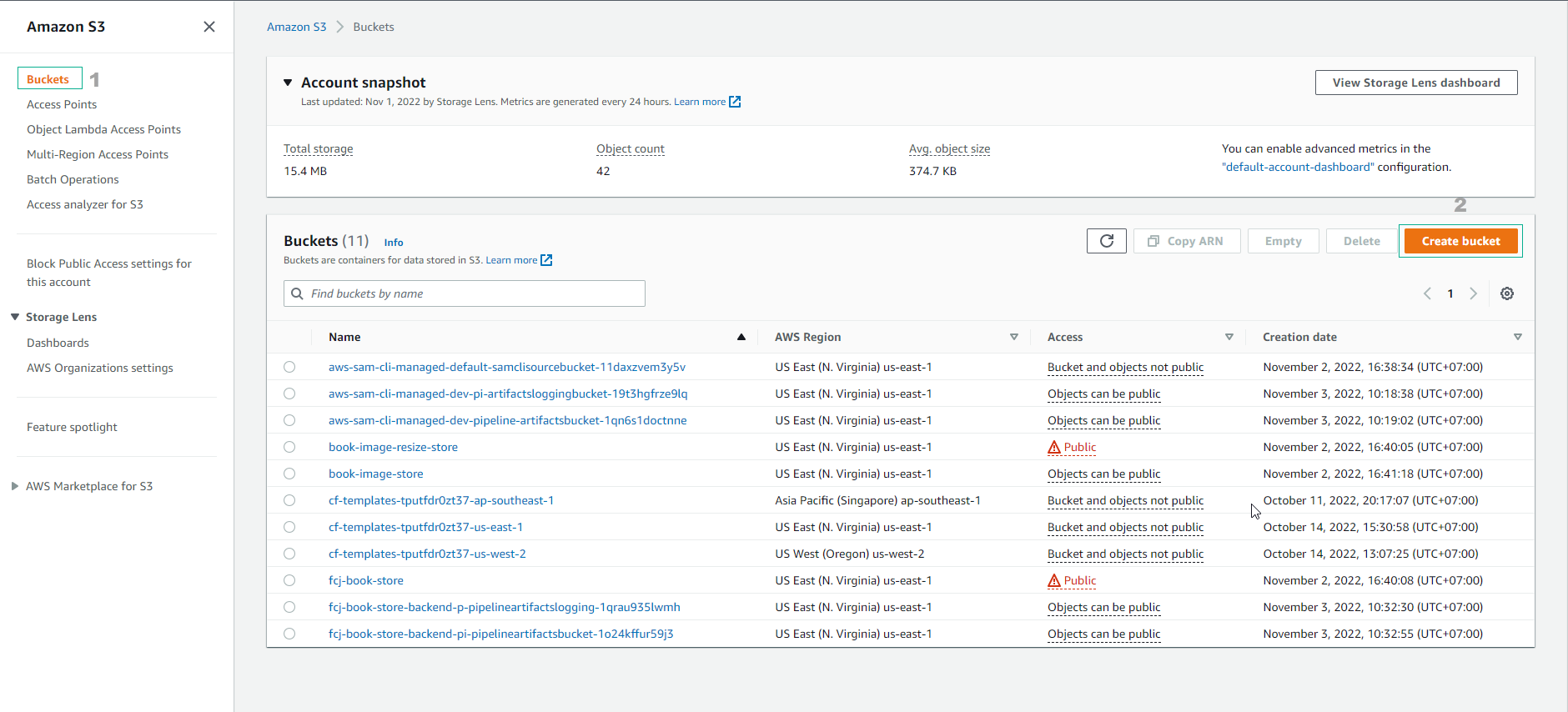1568x712 pixels.
Task: Select radio for cf-templates ap-southeast-1 bucket
Action: (289, 500)
